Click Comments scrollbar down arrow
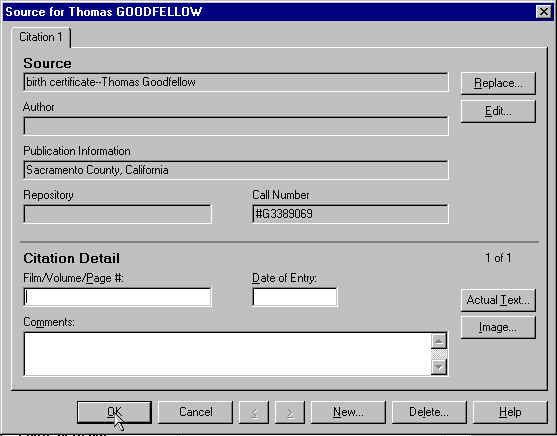 tap(439, 367)
